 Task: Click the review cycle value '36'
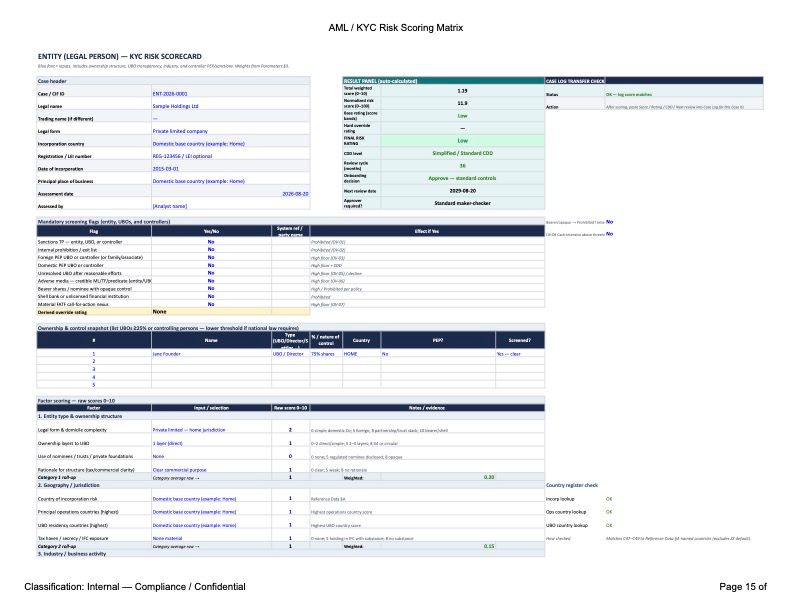pos(462,166)
